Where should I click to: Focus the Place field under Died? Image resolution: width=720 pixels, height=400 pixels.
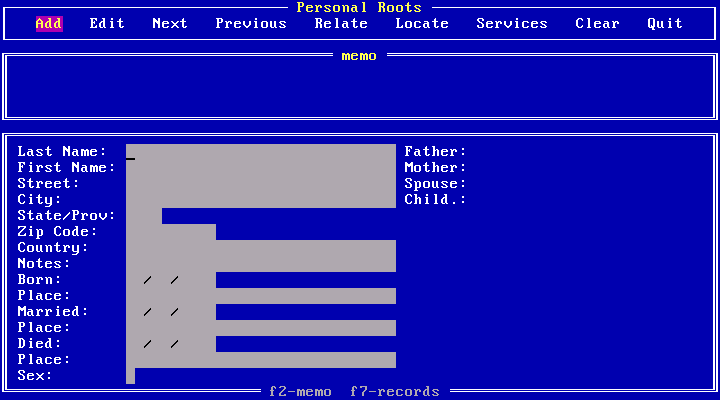point(261,360)
